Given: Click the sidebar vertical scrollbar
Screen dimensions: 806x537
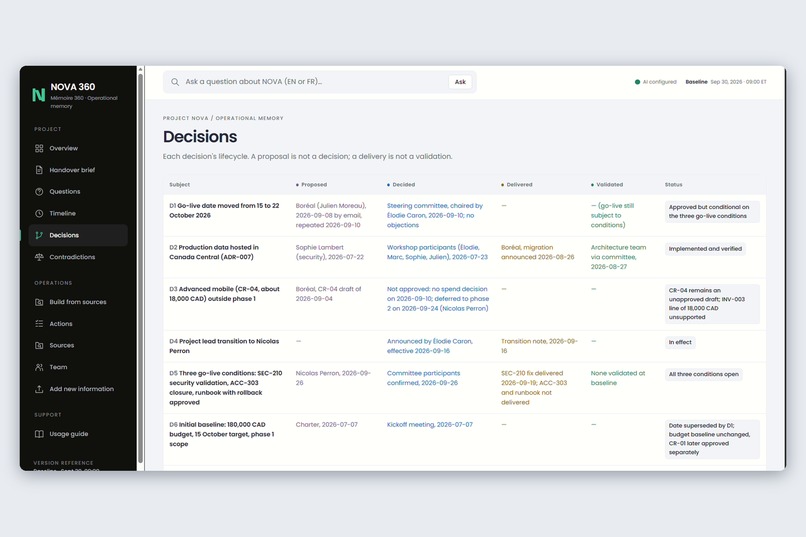Looking at the screenshot, I should (140, 268).
